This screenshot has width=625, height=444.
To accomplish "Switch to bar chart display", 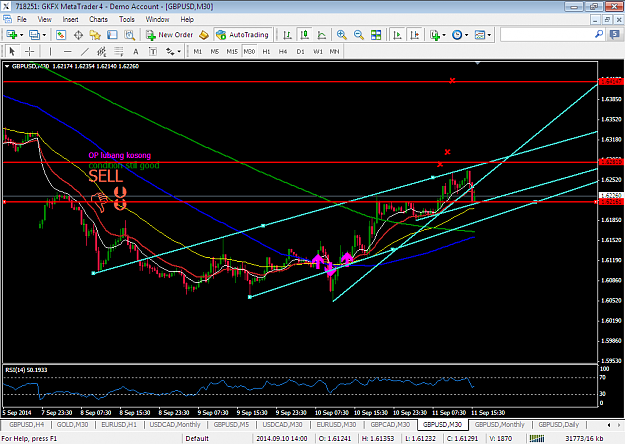I will [287, 35].
